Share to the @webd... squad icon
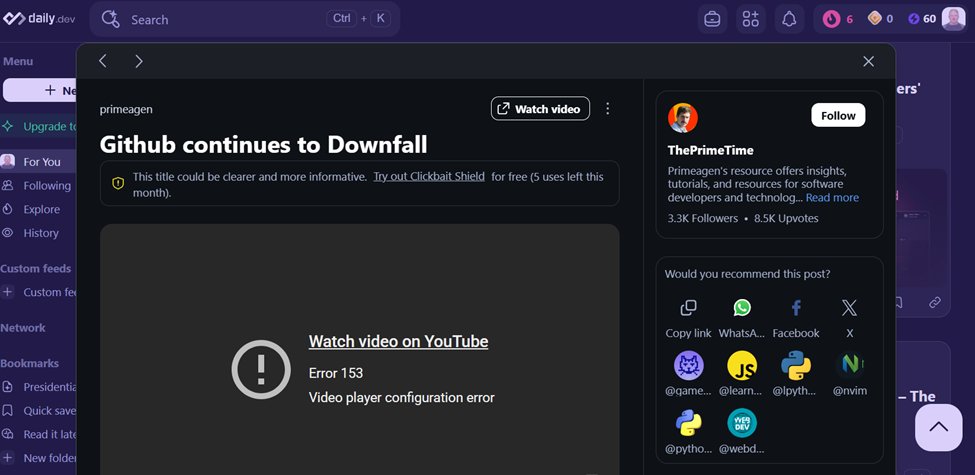 (742, 423)
